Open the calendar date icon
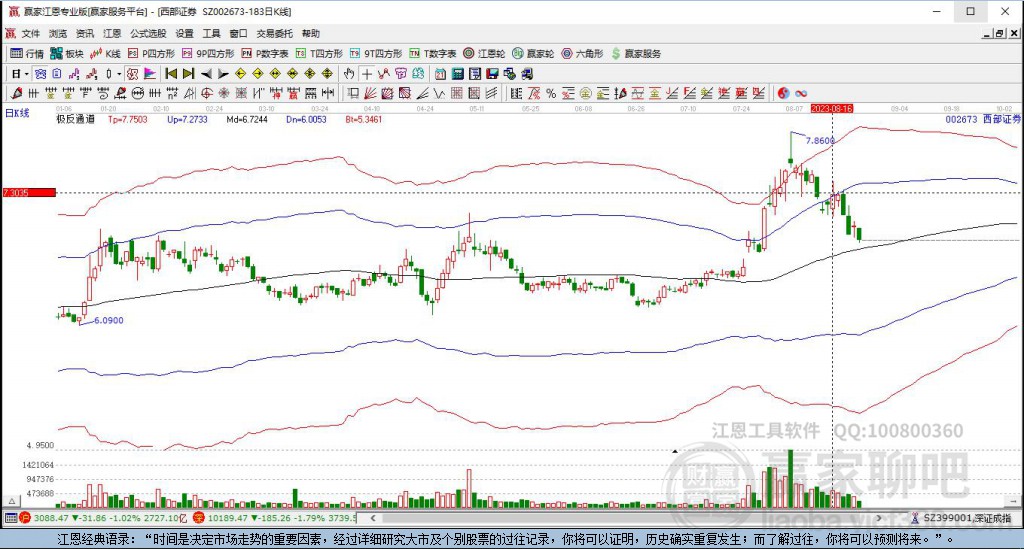Image resolution: width=1024 pixels, height=549 pixels. click(440, 74)
